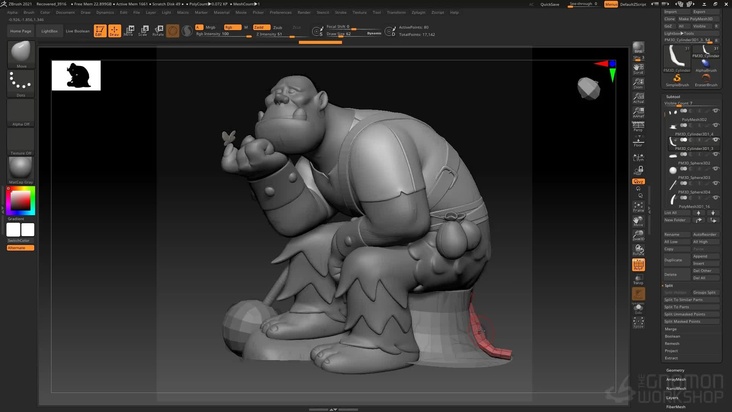Open the Dots stroke selector
This screenshot has height=412, width=732.
coord(21,84)
